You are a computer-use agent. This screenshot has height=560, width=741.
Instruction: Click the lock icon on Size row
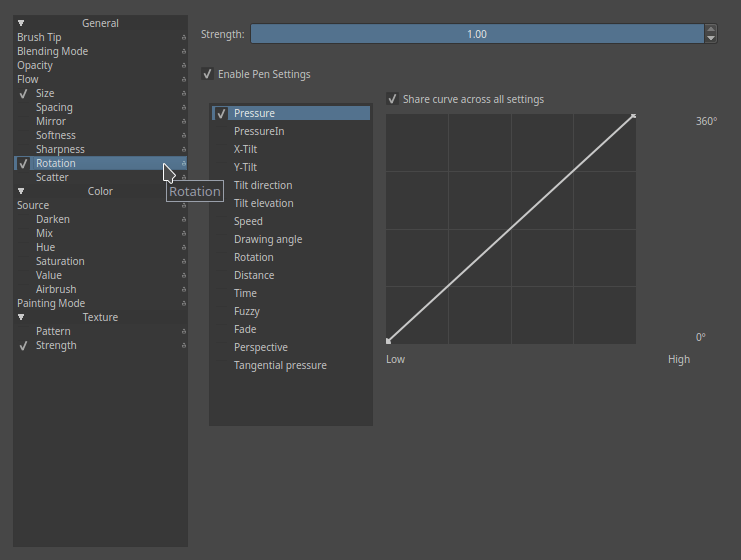tap(184, 94)
